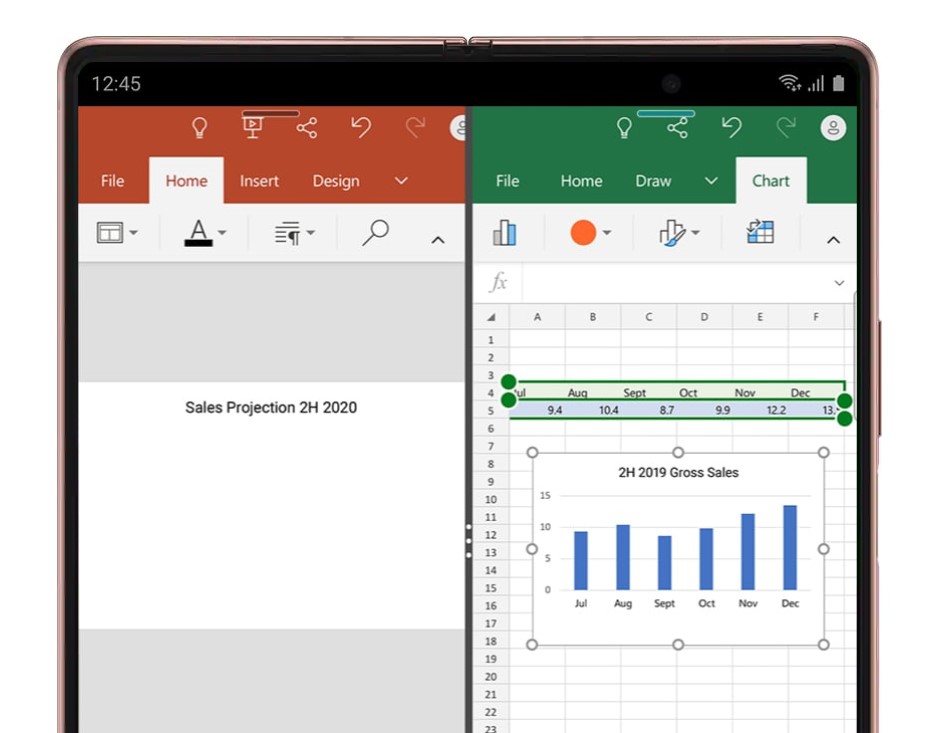Screen dimensions: 943x733
Task: Collapse the PowerPoint ribbon
Action: pyautogui.click(x=438, y=240)
